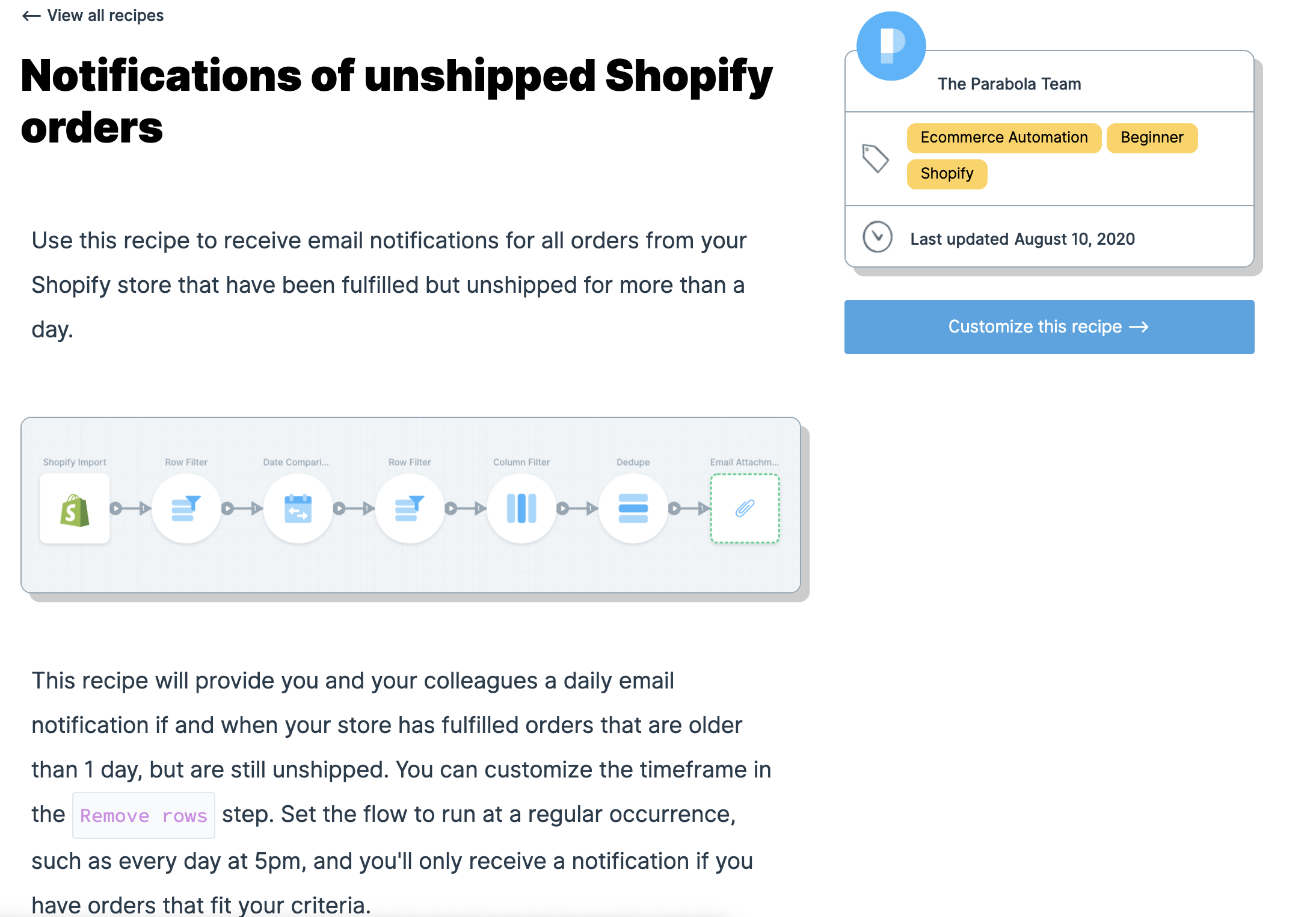Click the Customize this recipe button
This screenshot has width=1316, height=917.
coord(1050,327)
